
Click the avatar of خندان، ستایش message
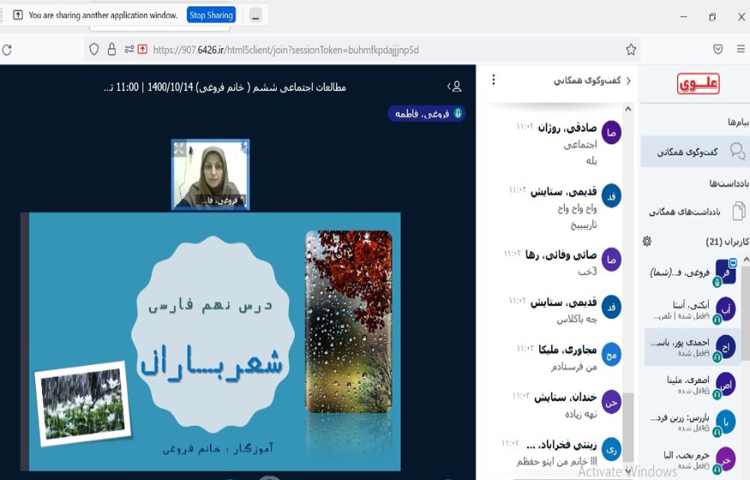(611, 402)
